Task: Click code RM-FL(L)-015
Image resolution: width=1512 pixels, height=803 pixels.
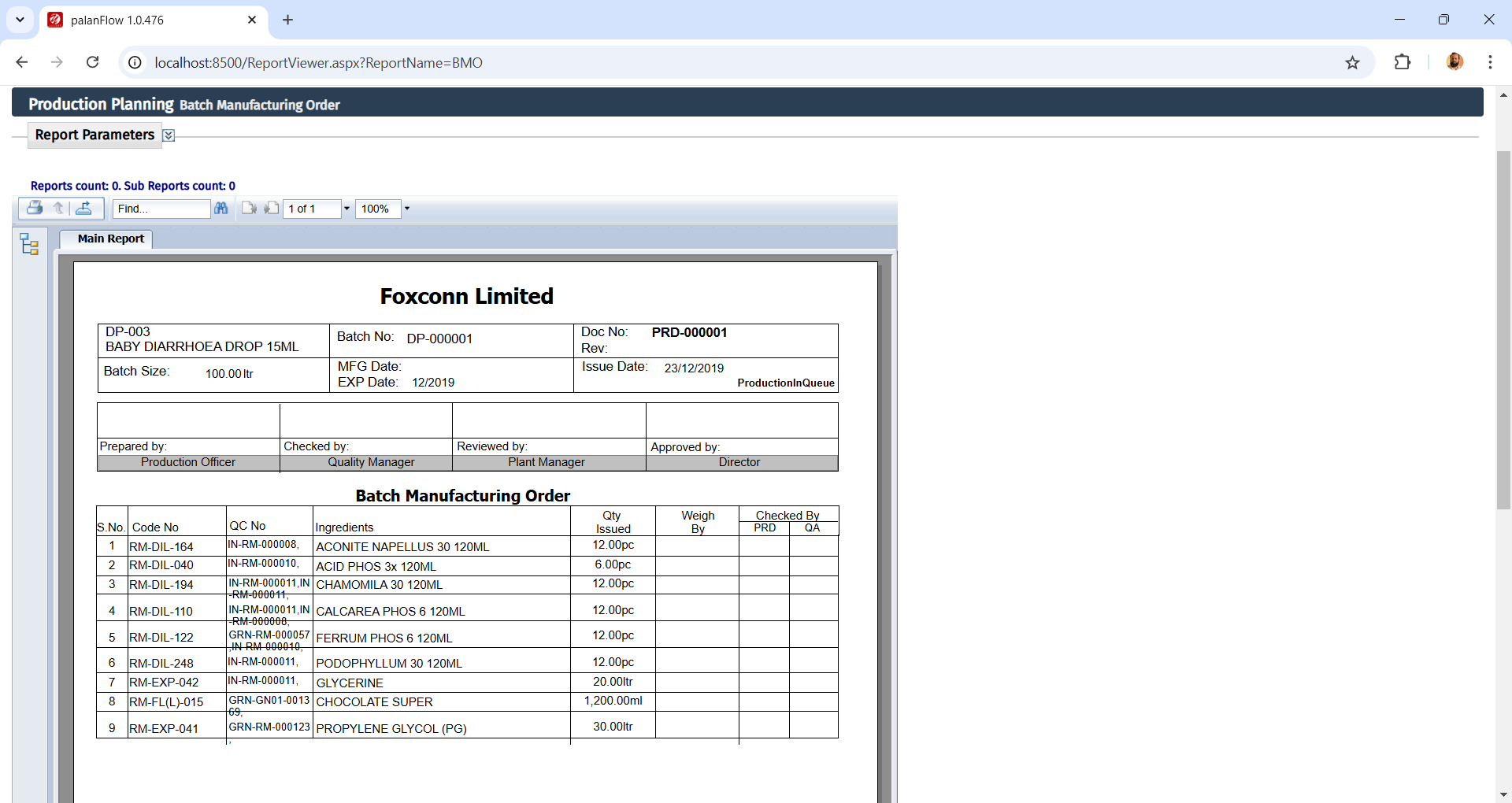Action: click(166, 701)
